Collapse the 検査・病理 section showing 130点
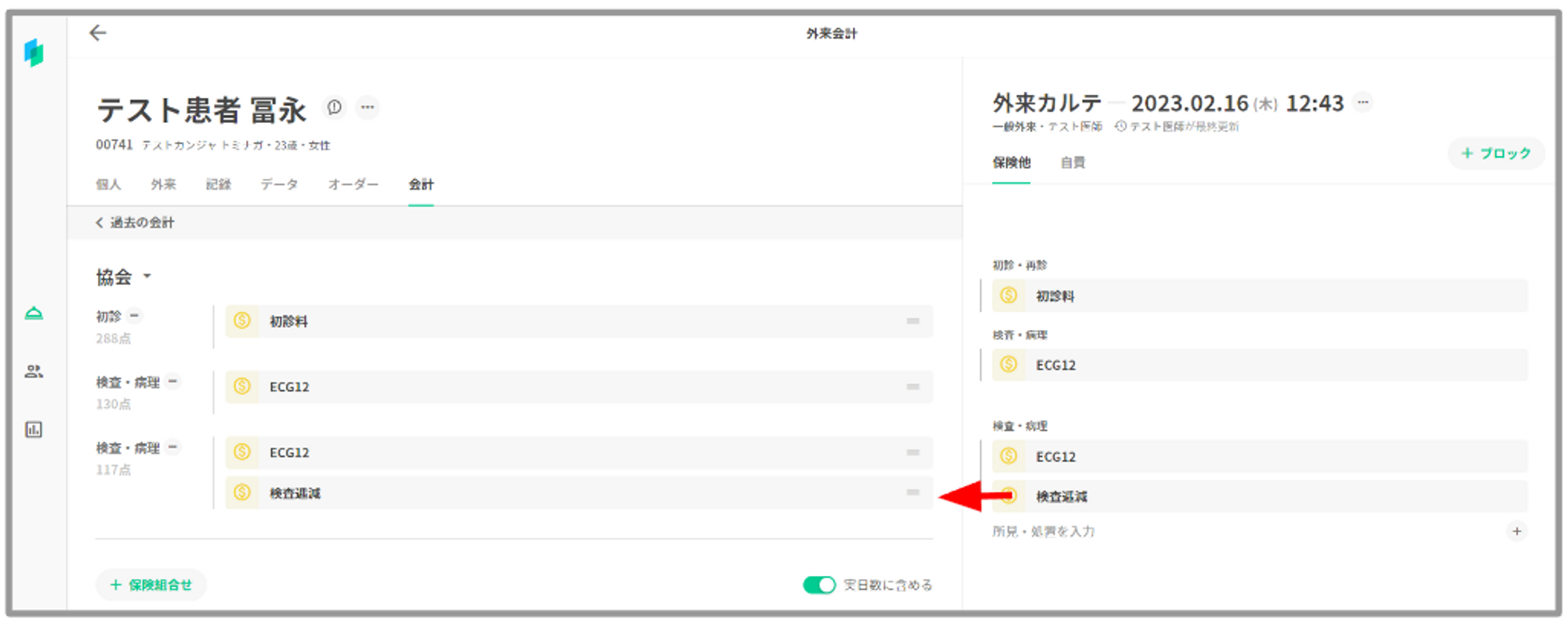Screen dimensions: 1568x623 tap(173, 382)
